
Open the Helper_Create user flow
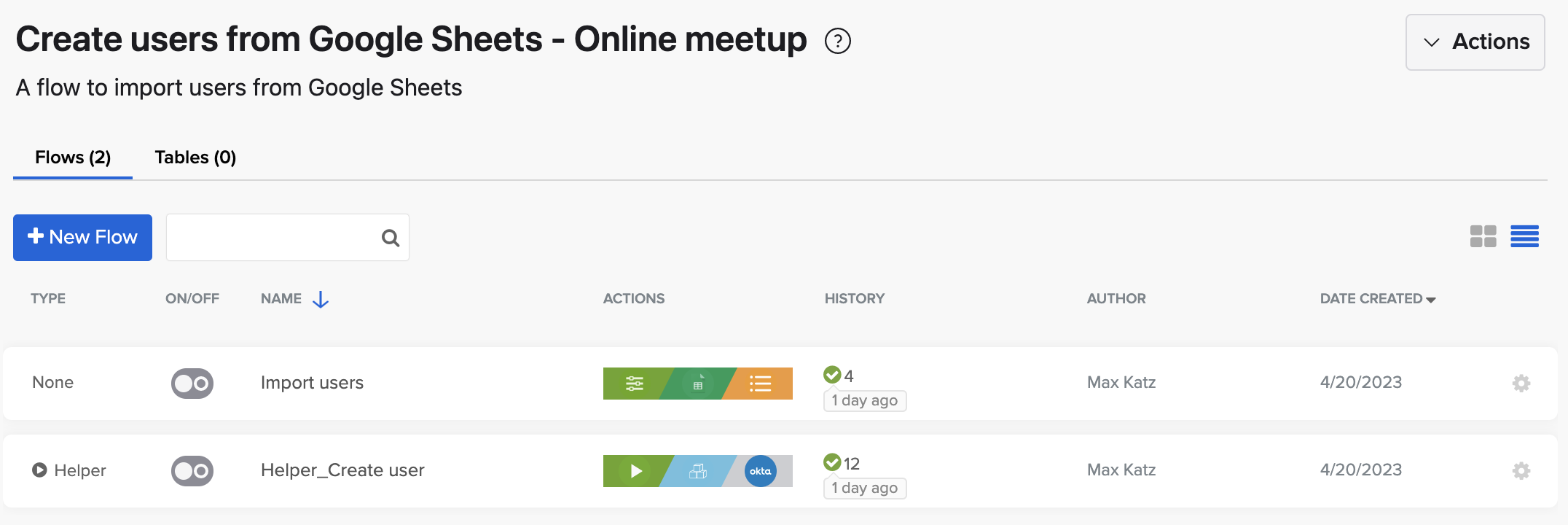342,470
